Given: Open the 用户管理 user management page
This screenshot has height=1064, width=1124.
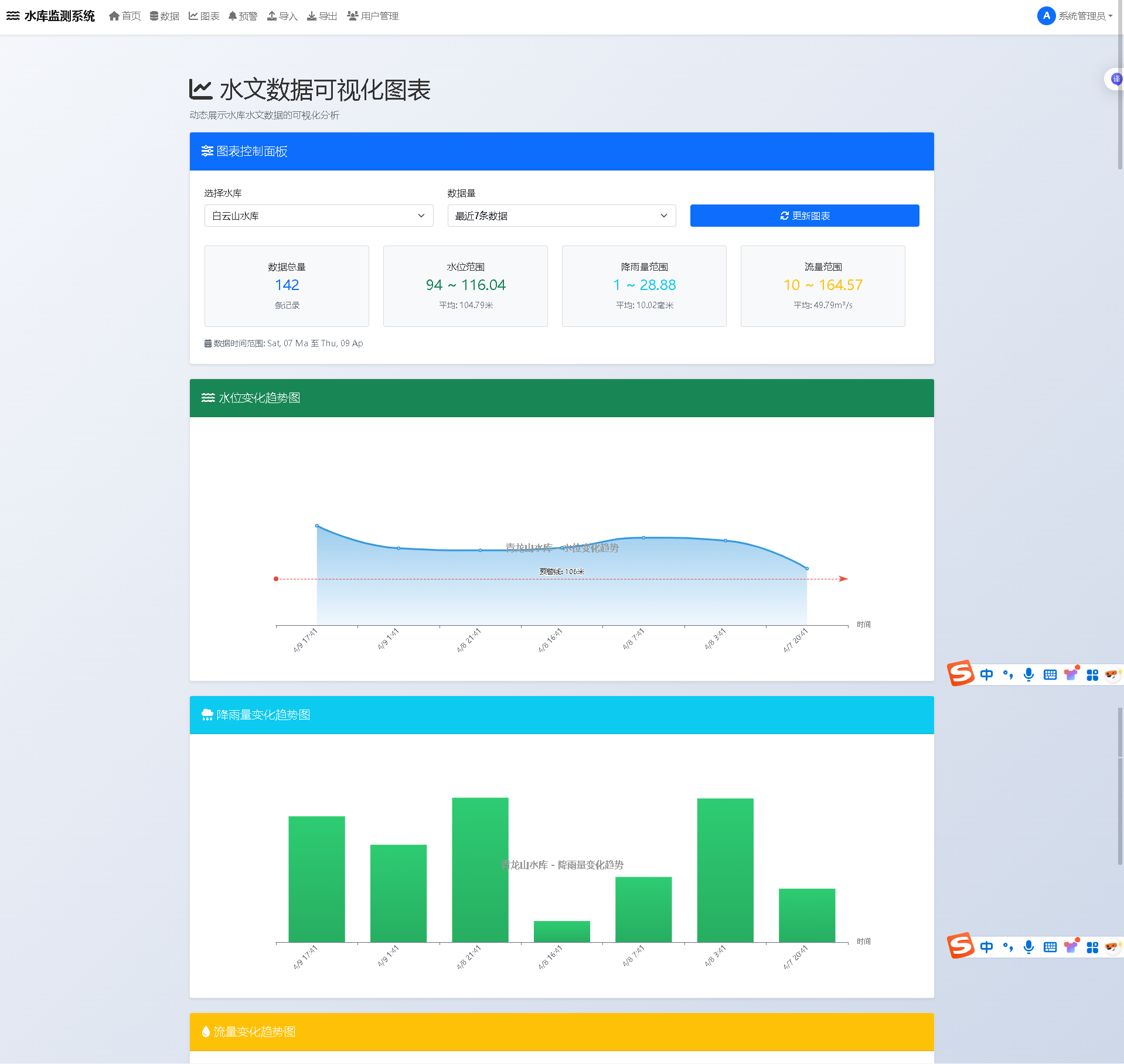Looking at the screenshot, I should pyautogui.click(x=373, y=16).
